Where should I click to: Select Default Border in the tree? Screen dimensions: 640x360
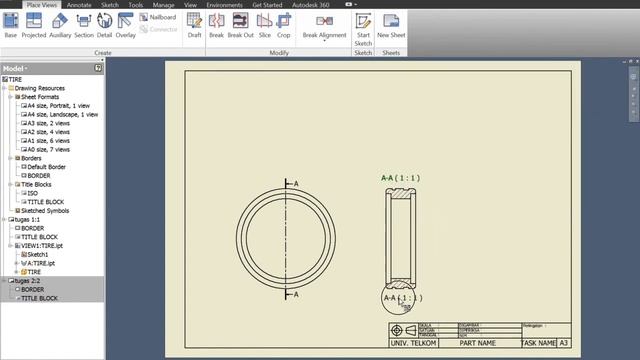coord(43,167)
